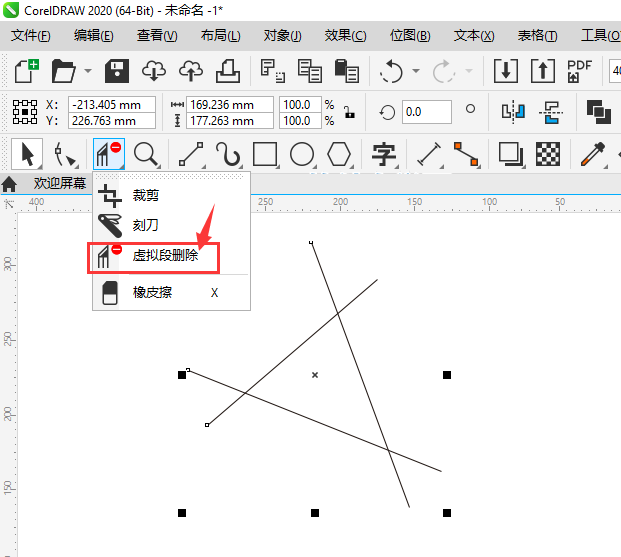Edit the horizontal scale percentage
Screen dimensions: 621x557
[300, 105]
